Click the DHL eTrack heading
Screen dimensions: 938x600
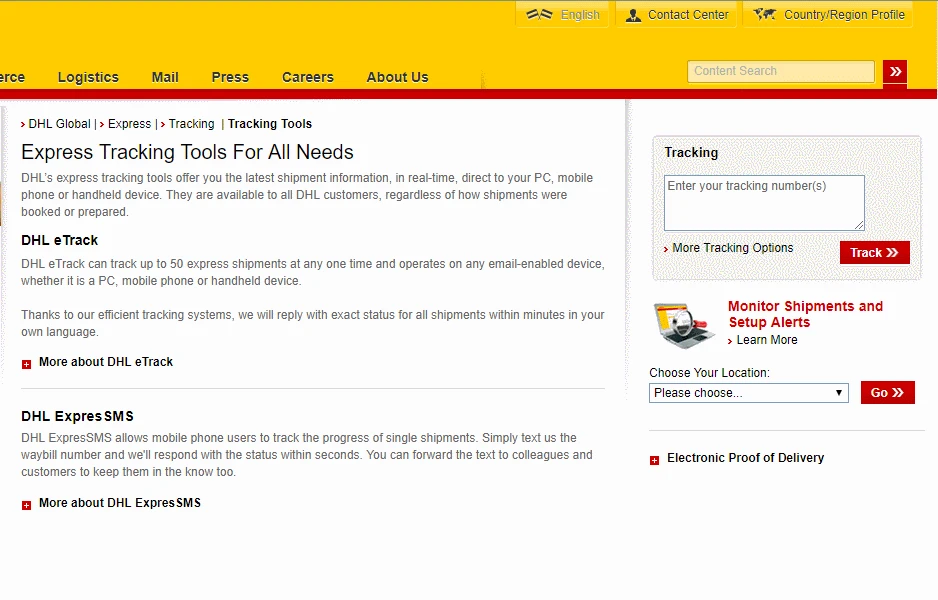click(x=59, y=240)
